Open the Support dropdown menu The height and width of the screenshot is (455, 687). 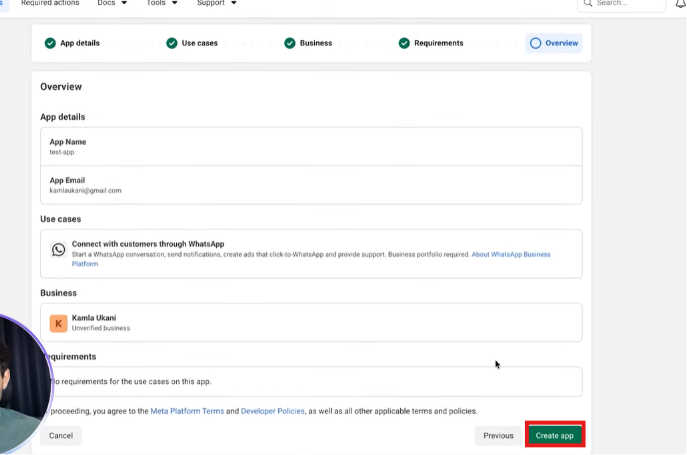(x=217, y=3)
